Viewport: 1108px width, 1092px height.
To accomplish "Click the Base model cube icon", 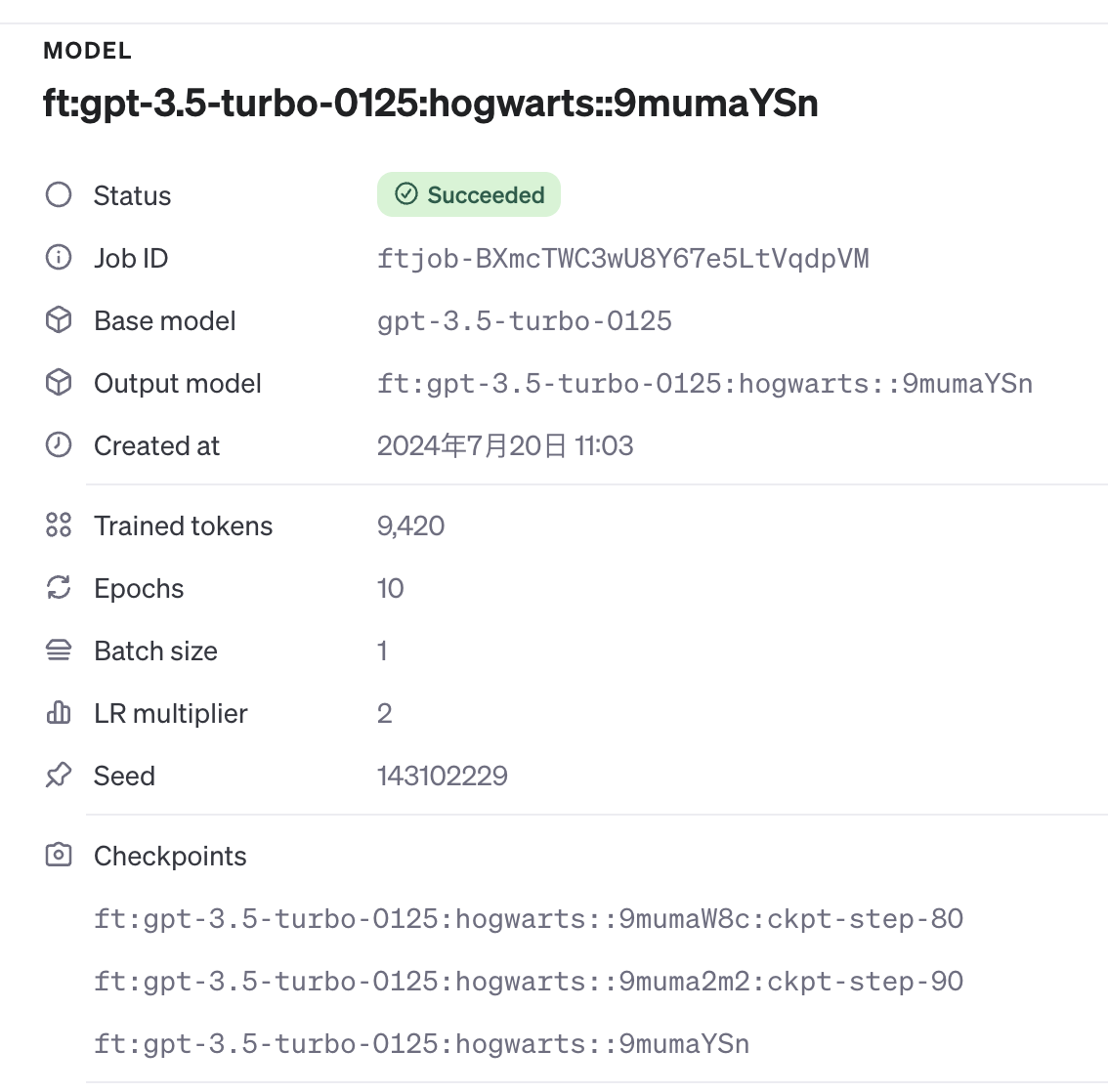I will click(59, 320).
